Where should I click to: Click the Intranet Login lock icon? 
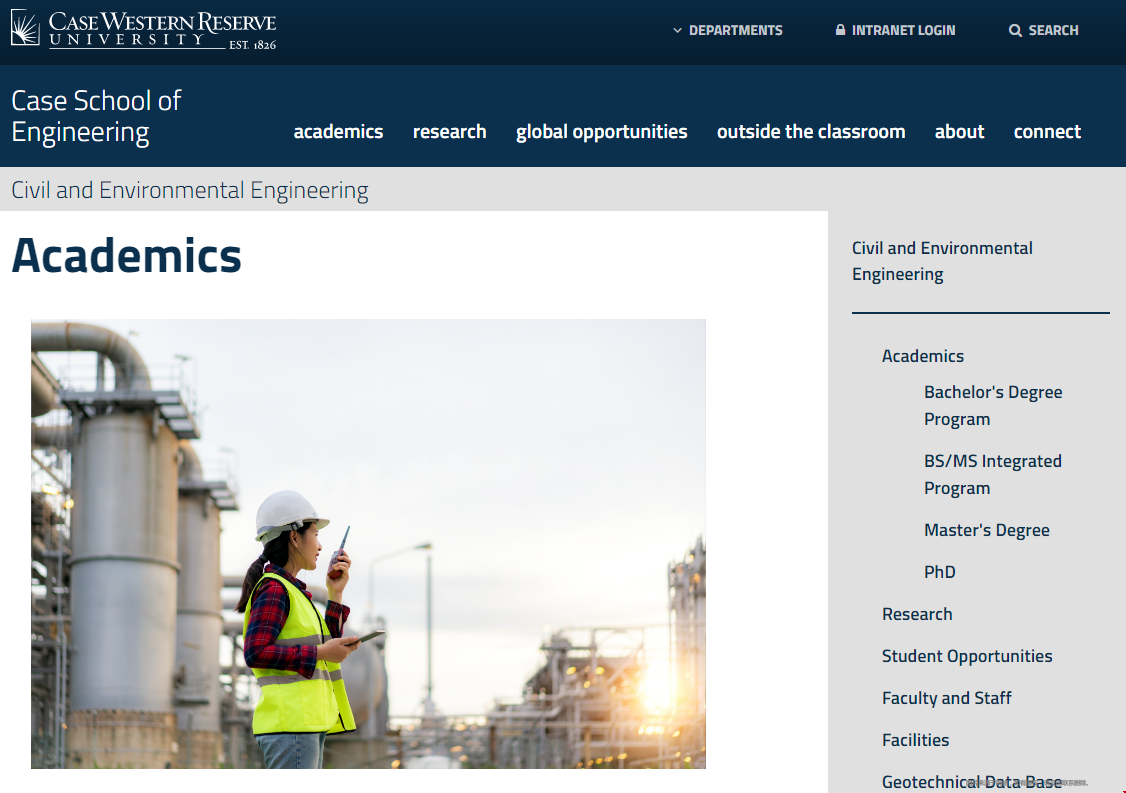point(840,30)
